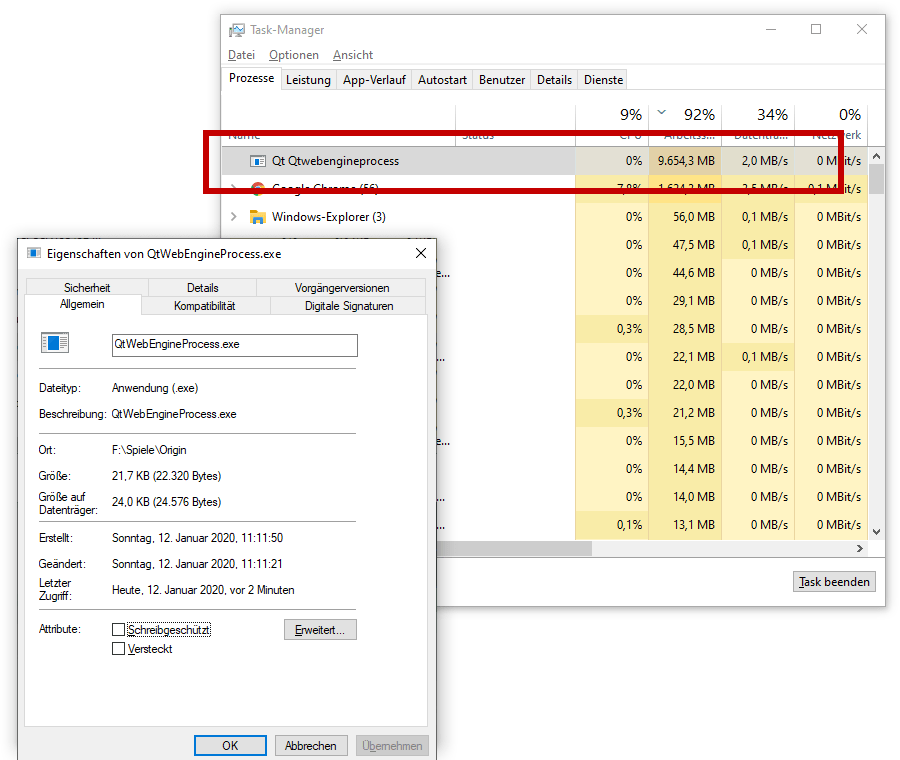Click the Task-Manager title bar icon
Screen dimensions: 900x760
point(237,30)
